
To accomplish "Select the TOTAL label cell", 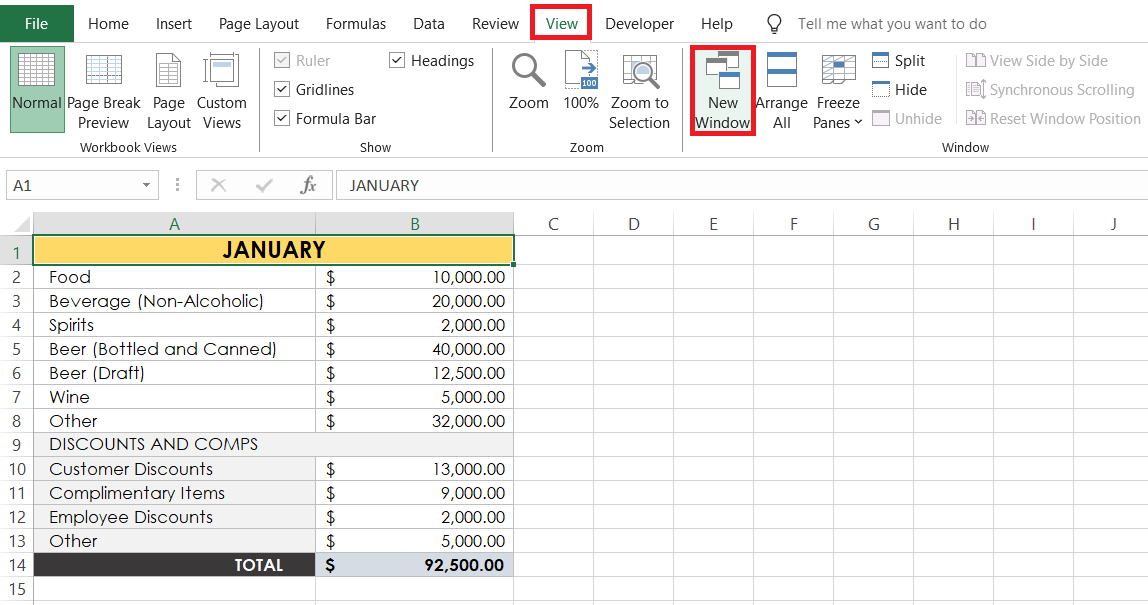I will coord(174,565).
